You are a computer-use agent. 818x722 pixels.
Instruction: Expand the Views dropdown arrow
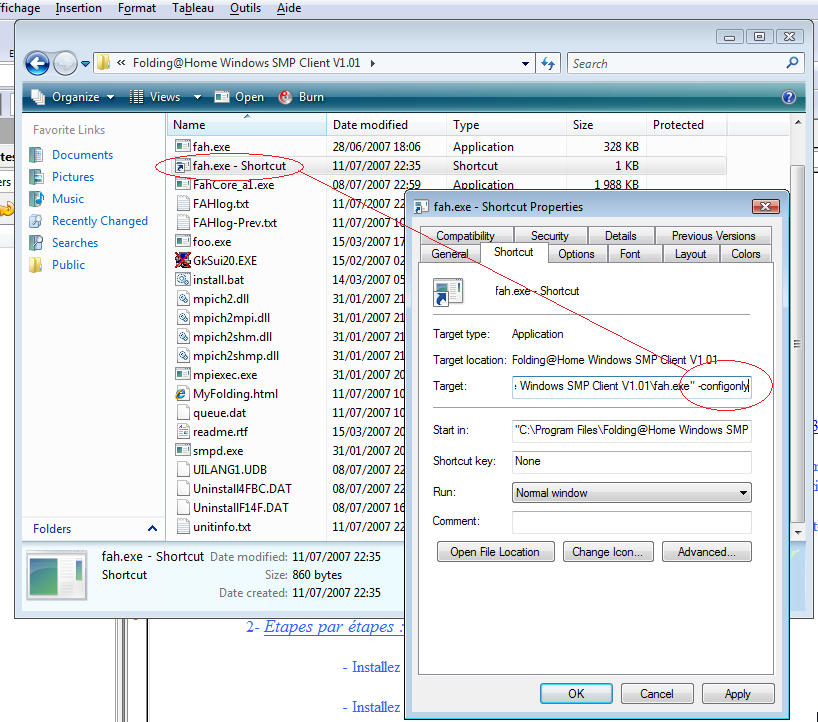tap(197, 97)
